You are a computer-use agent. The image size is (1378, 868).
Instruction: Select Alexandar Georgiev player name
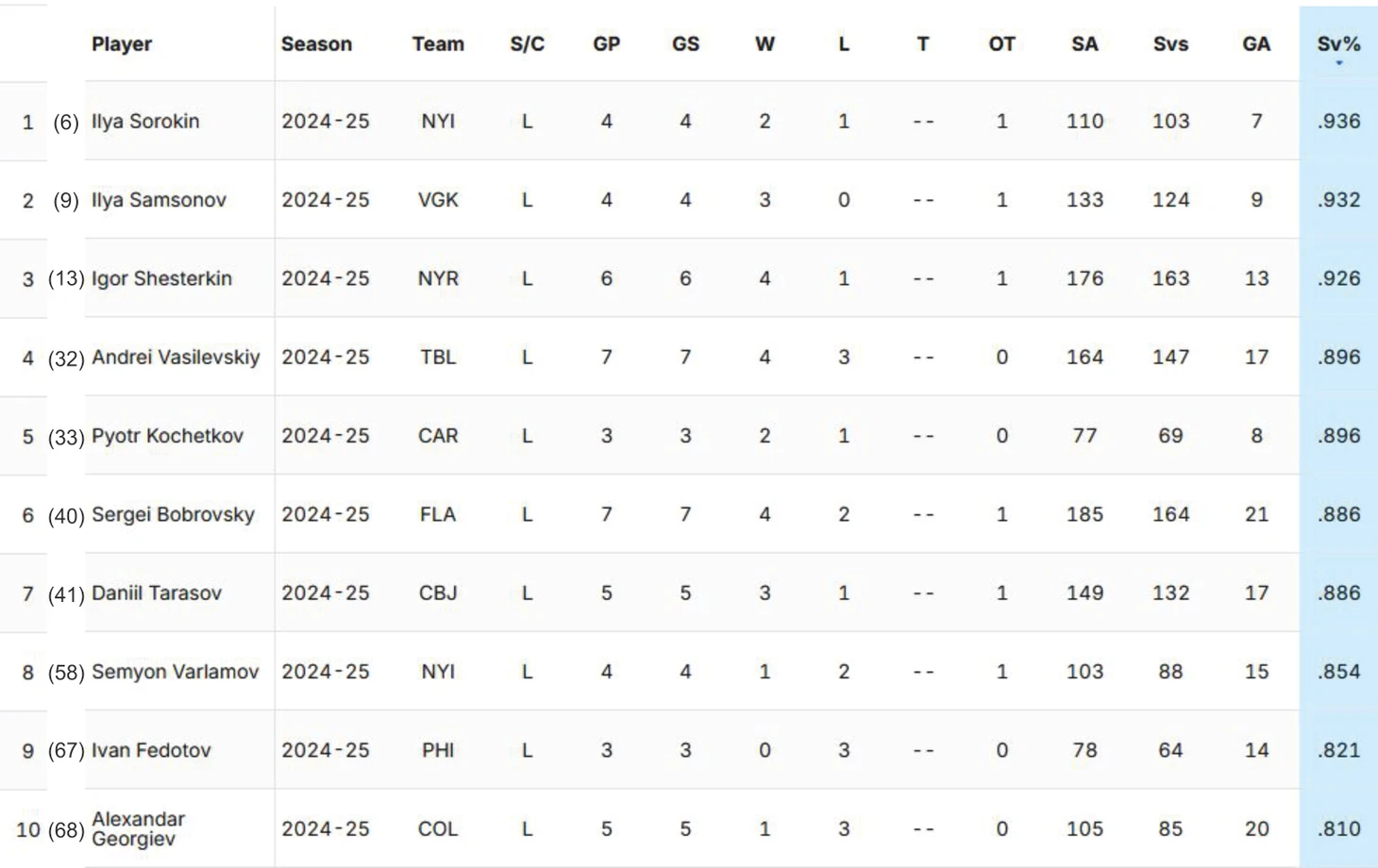point(138,828)
